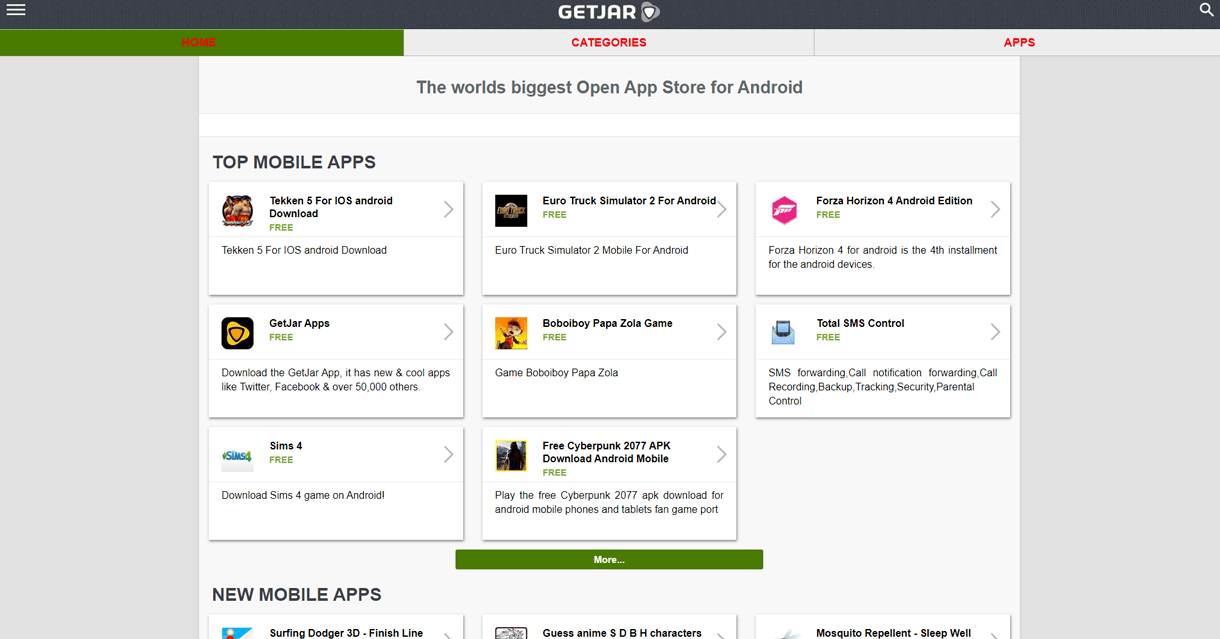The width and height of the screenshot is (1220, 639).
Task: Open the Forza Horizon 4 Android Edition link
Action: (894, 201)
